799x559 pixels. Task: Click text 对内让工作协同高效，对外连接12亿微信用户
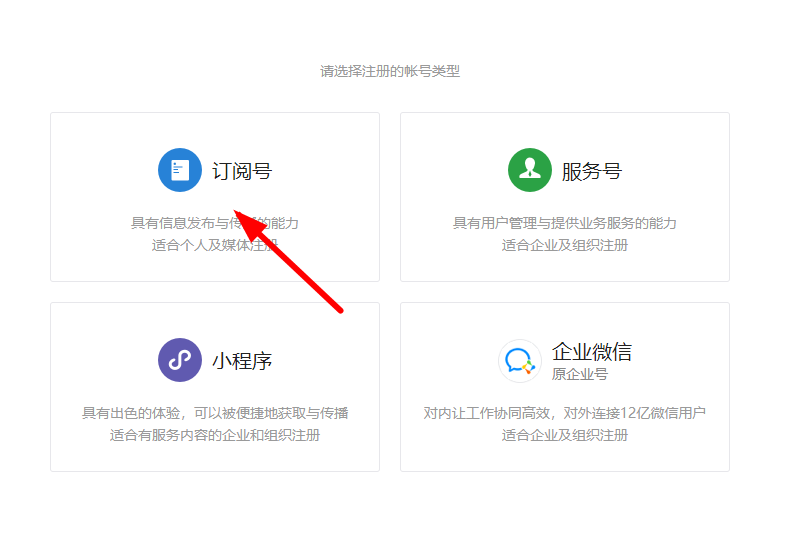point(565,413)
